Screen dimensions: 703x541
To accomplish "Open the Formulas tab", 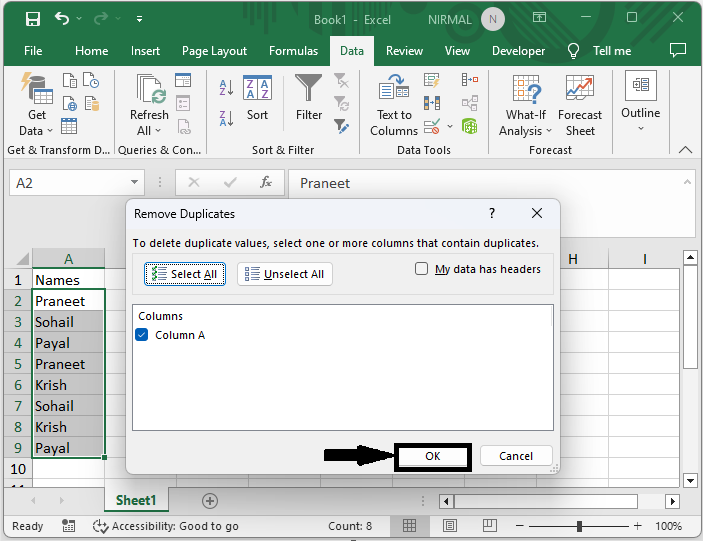I will pos(293,51).
